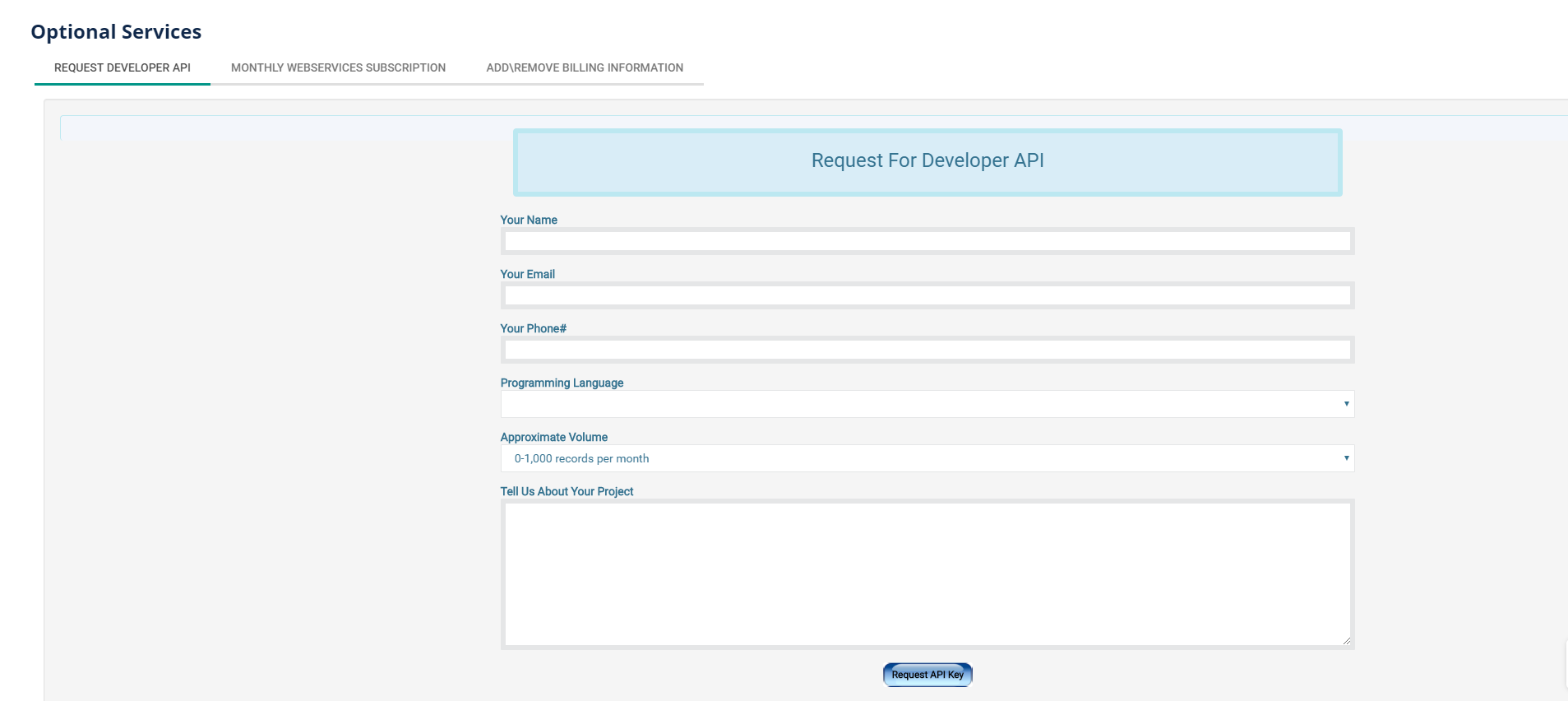Click into the Your Name field

point(927,241)
